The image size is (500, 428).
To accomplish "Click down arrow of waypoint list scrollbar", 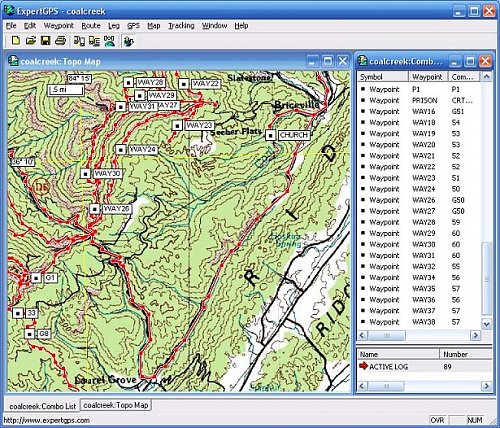I will point(486,323).
